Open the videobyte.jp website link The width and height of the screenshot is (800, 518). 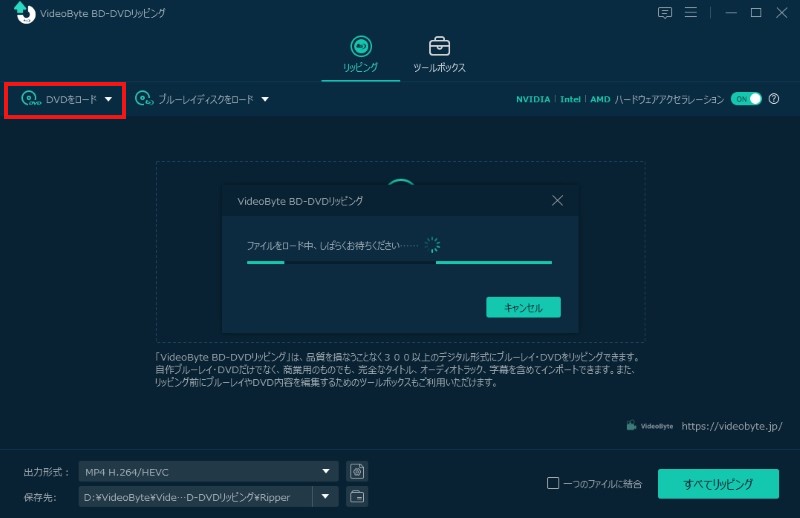[x=732, y=425]
